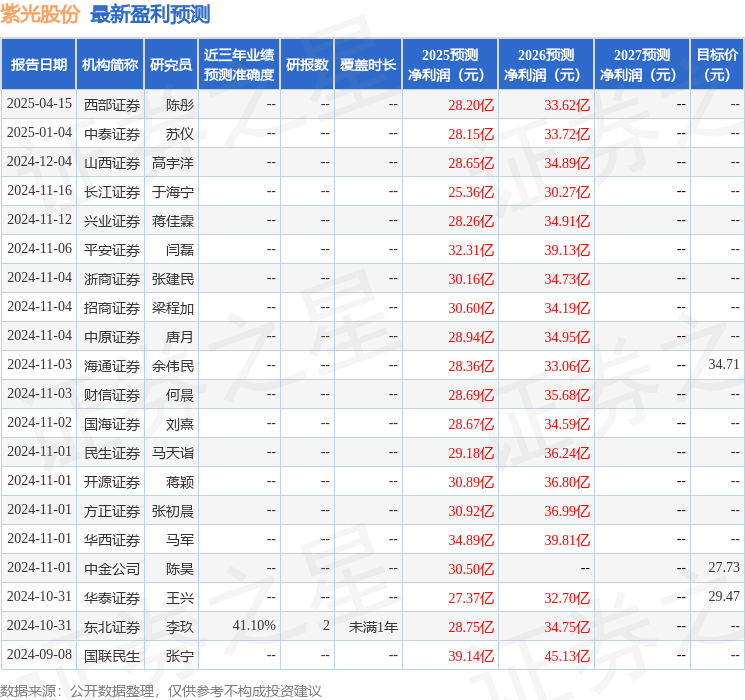745x700 pixels.
Task: Click the 34.91亿 forecast value
Action: tap(567, 221)
